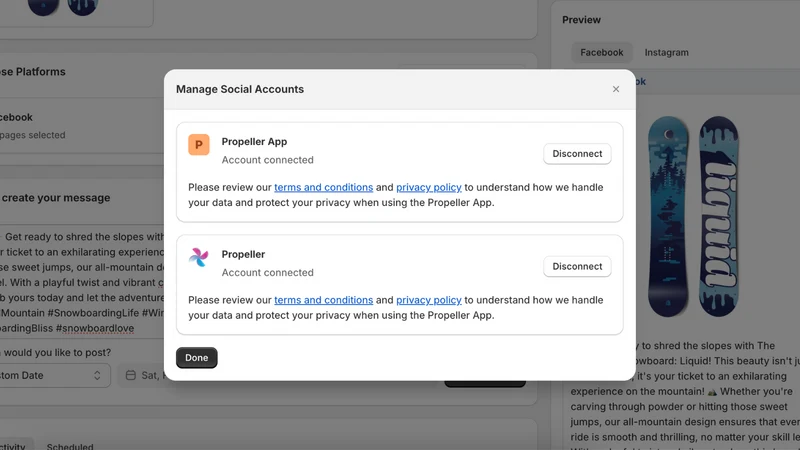Click the Preview panel heading

click(x=581, y=20)
